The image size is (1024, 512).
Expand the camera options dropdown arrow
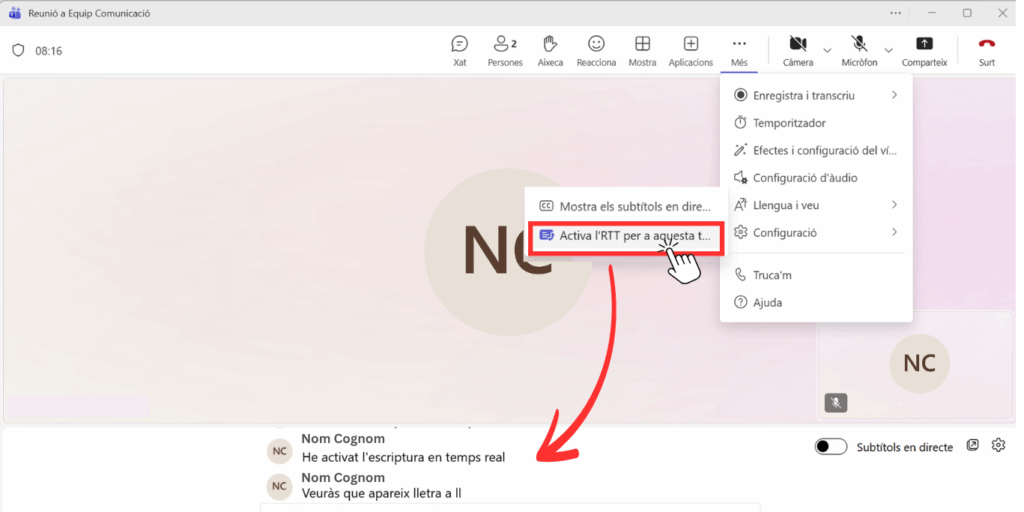[x=827, y=49]
